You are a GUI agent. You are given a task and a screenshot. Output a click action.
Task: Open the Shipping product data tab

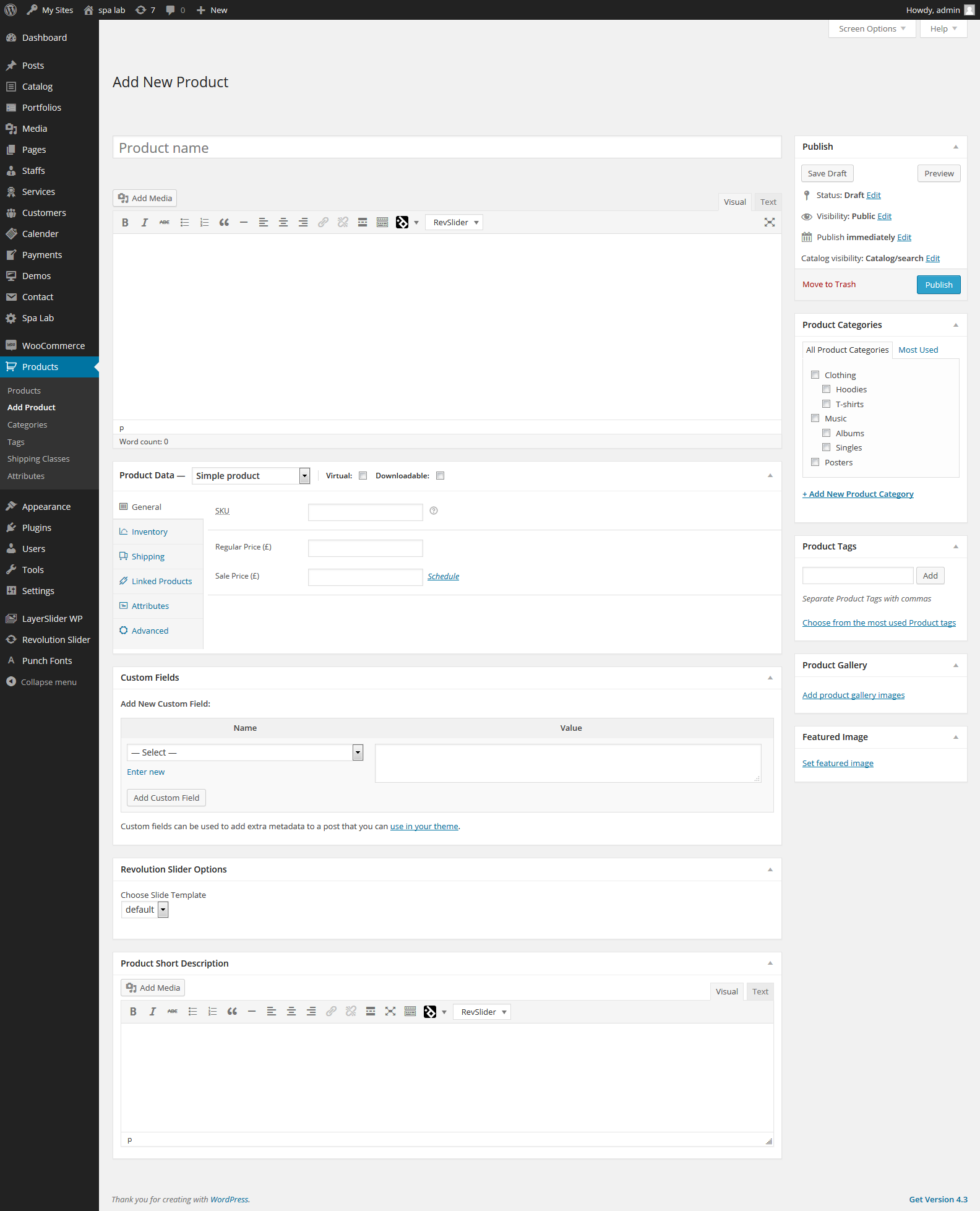pos(148,557)
